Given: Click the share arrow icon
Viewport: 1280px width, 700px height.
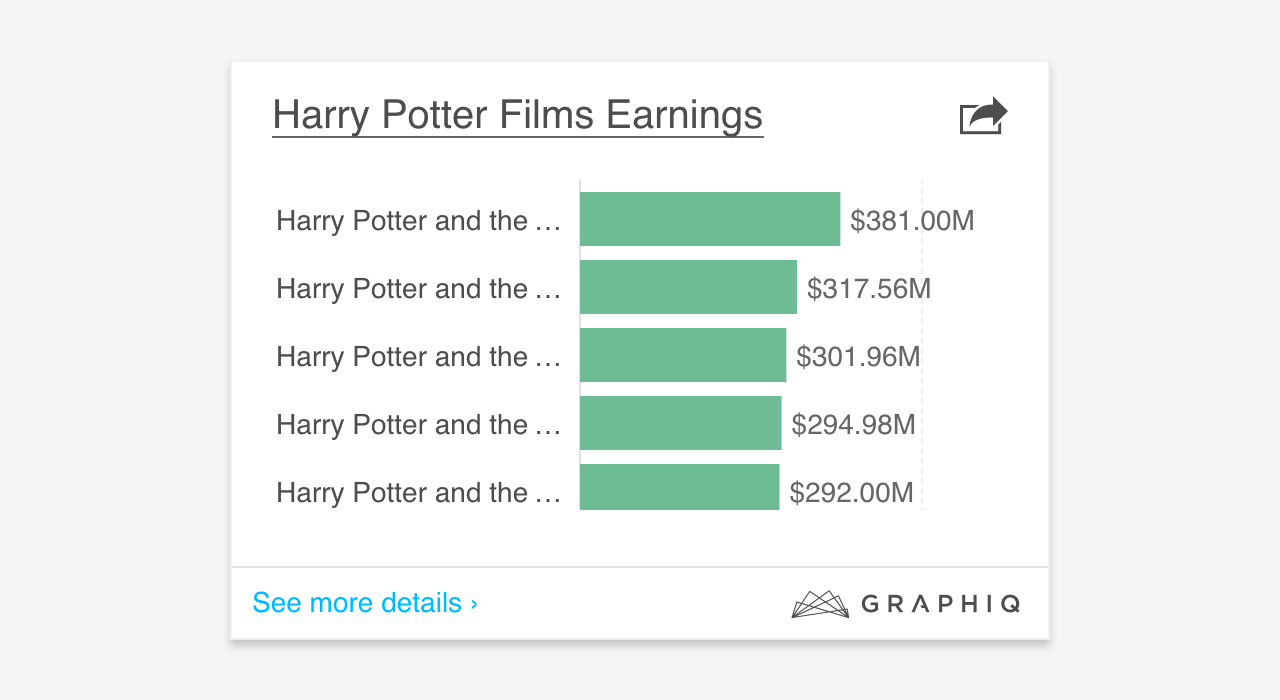Looking at the screenshot, I should coord(983,116).
